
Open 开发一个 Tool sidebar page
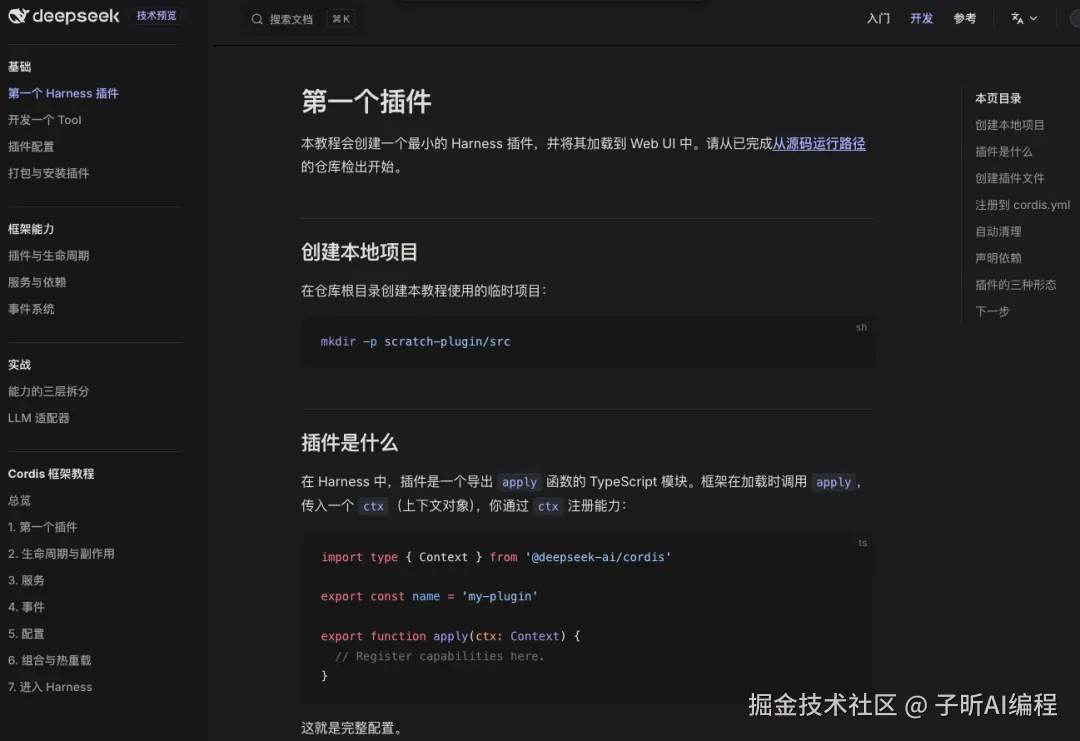click(x=45, y=120)
